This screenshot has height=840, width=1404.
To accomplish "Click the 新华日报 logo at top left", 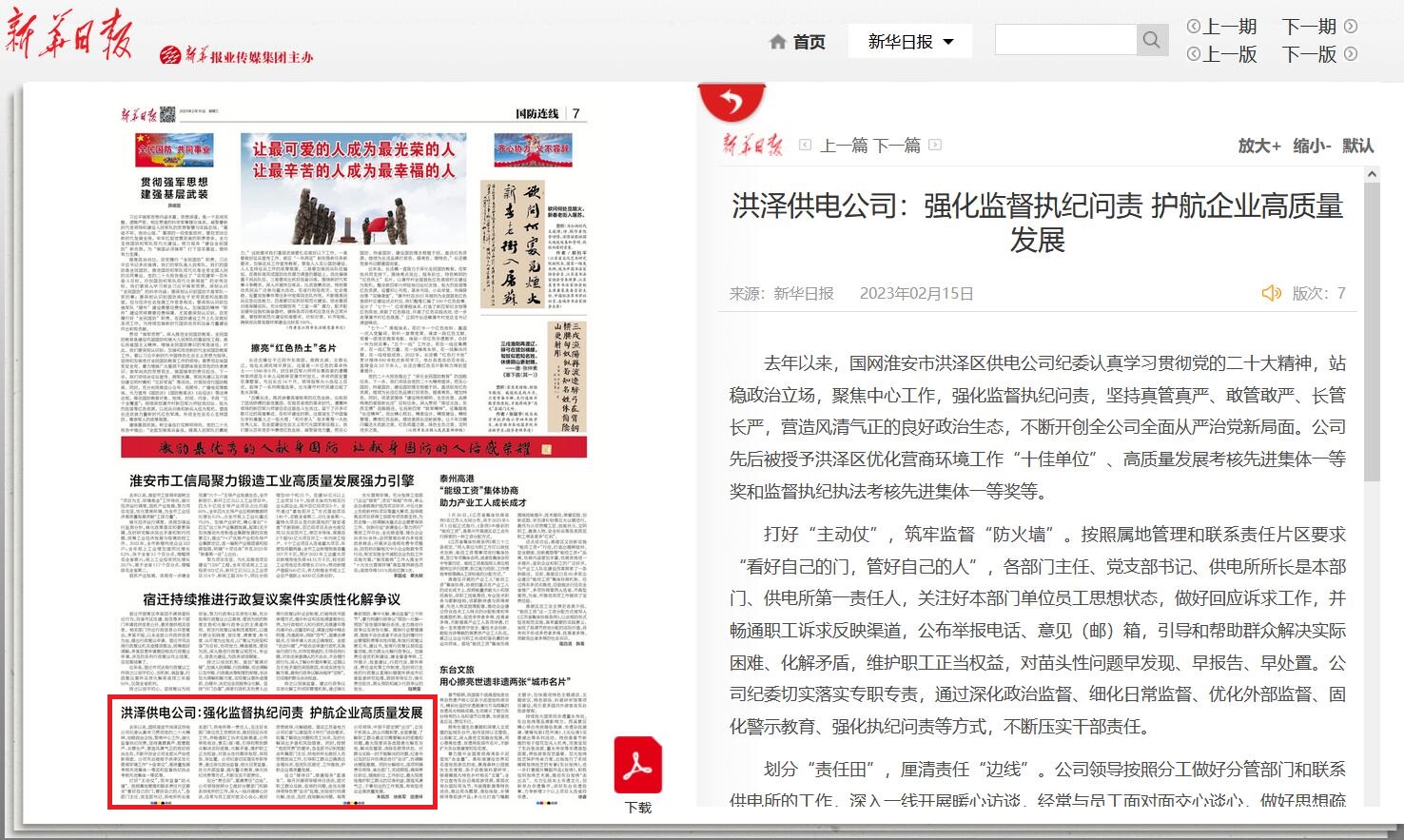I will [x=68, y=35].
